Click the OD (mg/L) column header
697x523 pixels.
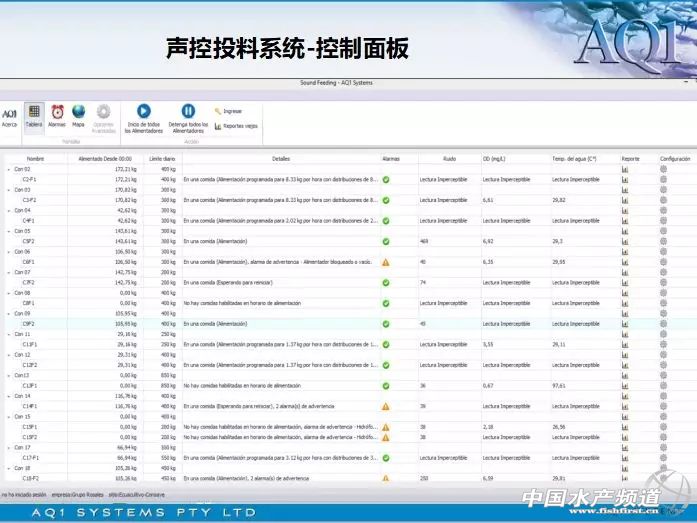point(494,159)
